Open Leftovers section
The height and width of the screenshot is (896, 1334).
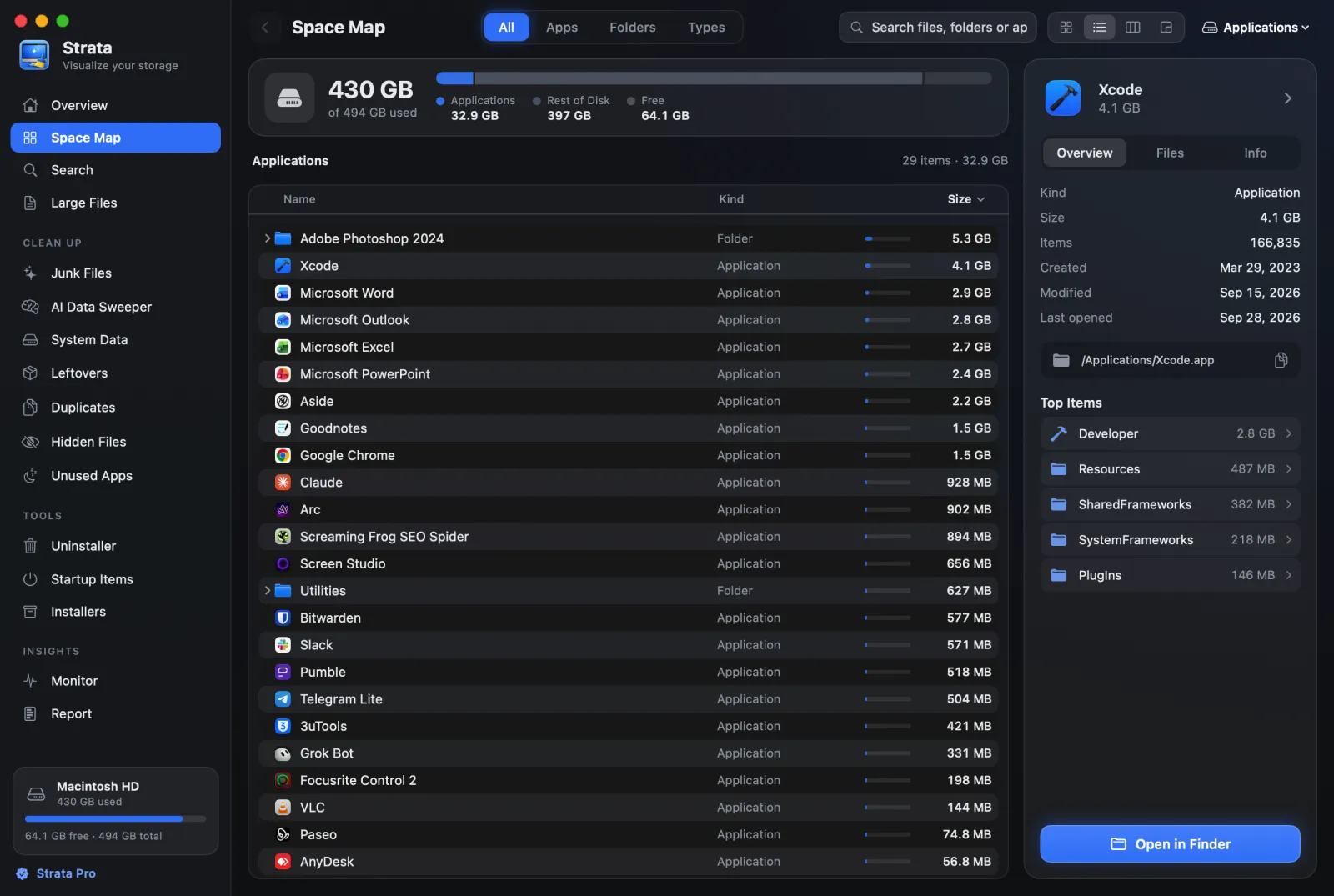pos(115,373)
